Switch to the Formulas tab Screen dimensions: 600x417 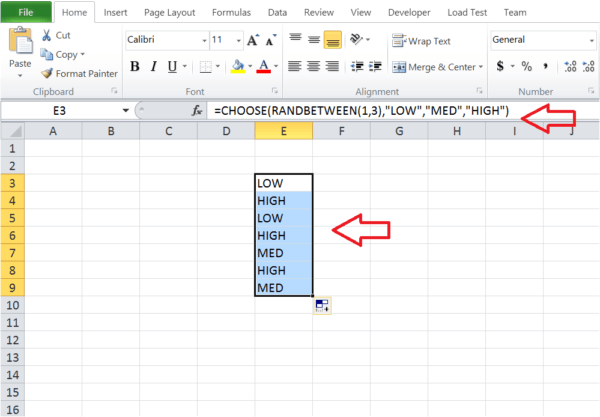[x=232, y=13]
